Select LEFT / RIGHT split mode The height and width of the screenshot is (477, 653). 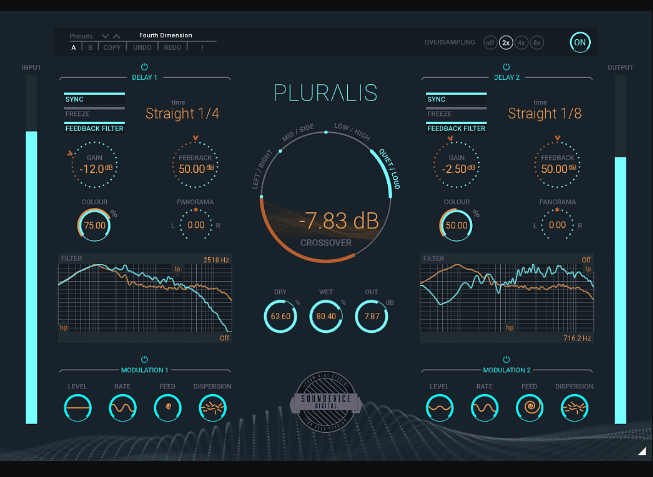pyautogui.click(x=262, y=169)
